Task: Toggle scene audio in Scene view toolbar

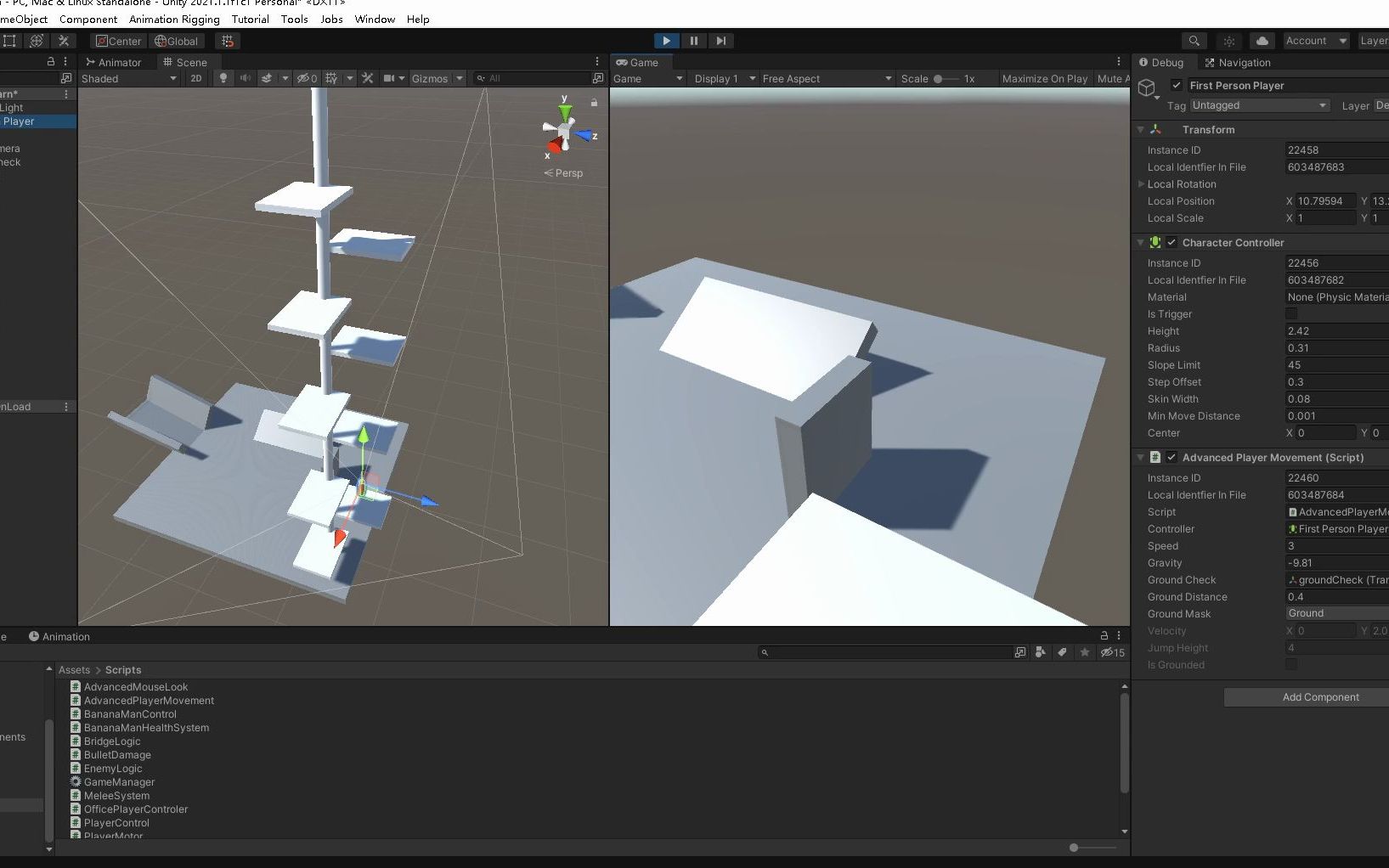Action: click(x=246, y=78)
